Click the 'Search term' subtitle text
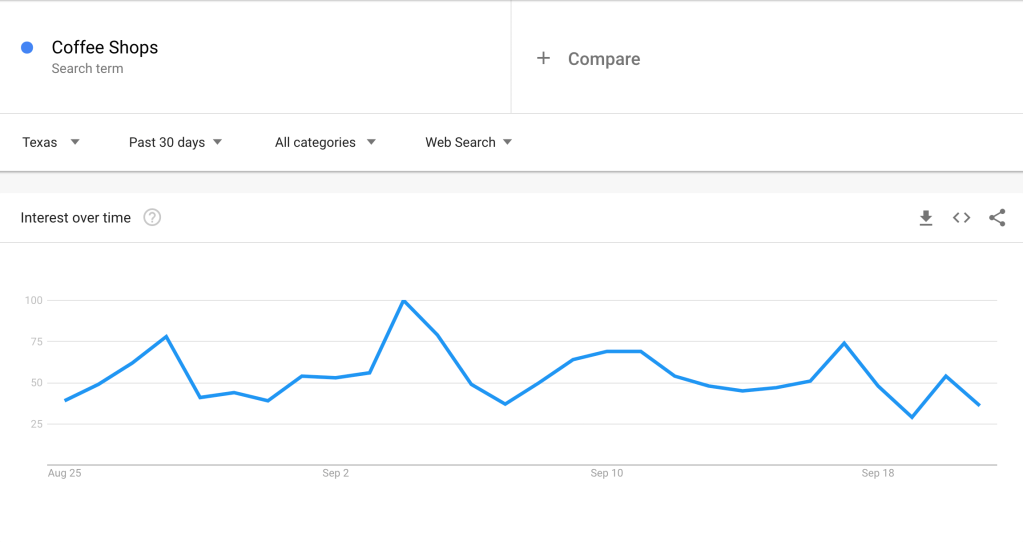 (x=87, y=69)
